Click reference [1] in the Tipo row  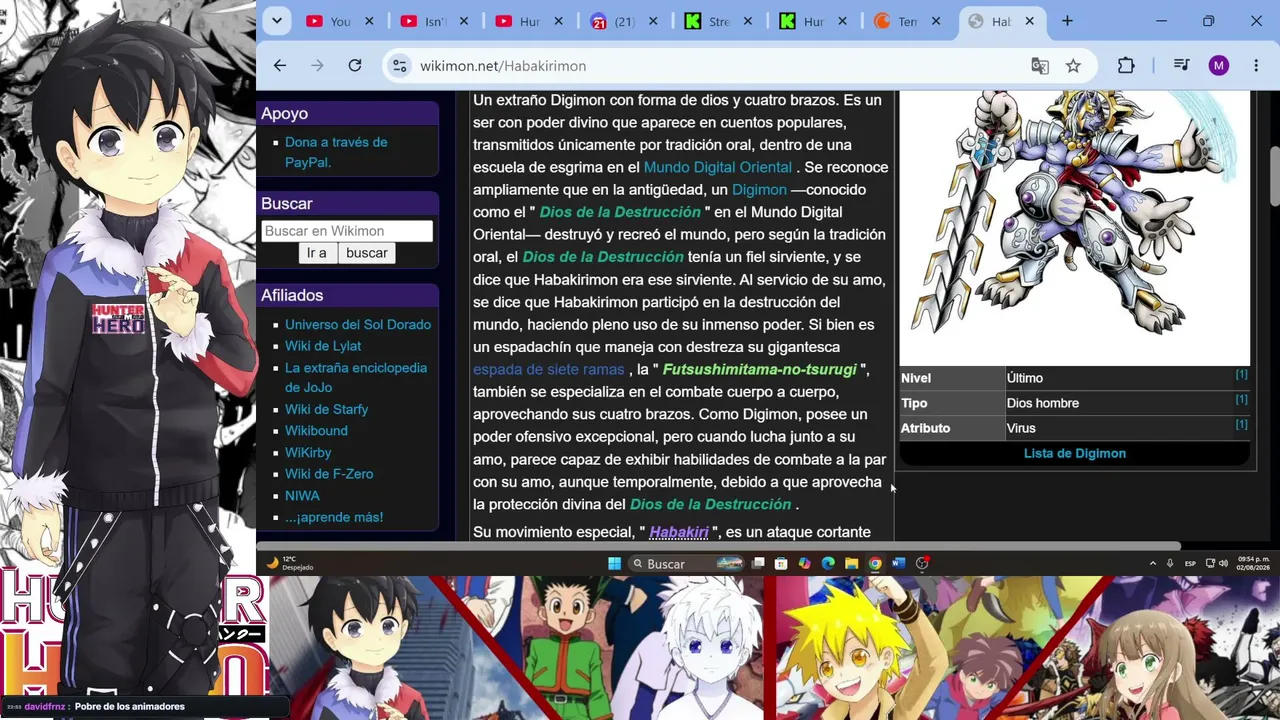click(x=1241, y=400)
